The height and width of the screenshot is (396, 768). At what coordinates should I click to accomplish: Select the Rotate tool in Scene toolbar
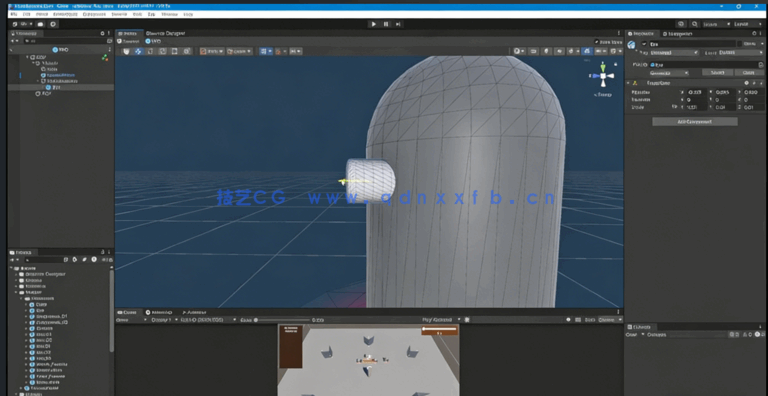[150, 51]
